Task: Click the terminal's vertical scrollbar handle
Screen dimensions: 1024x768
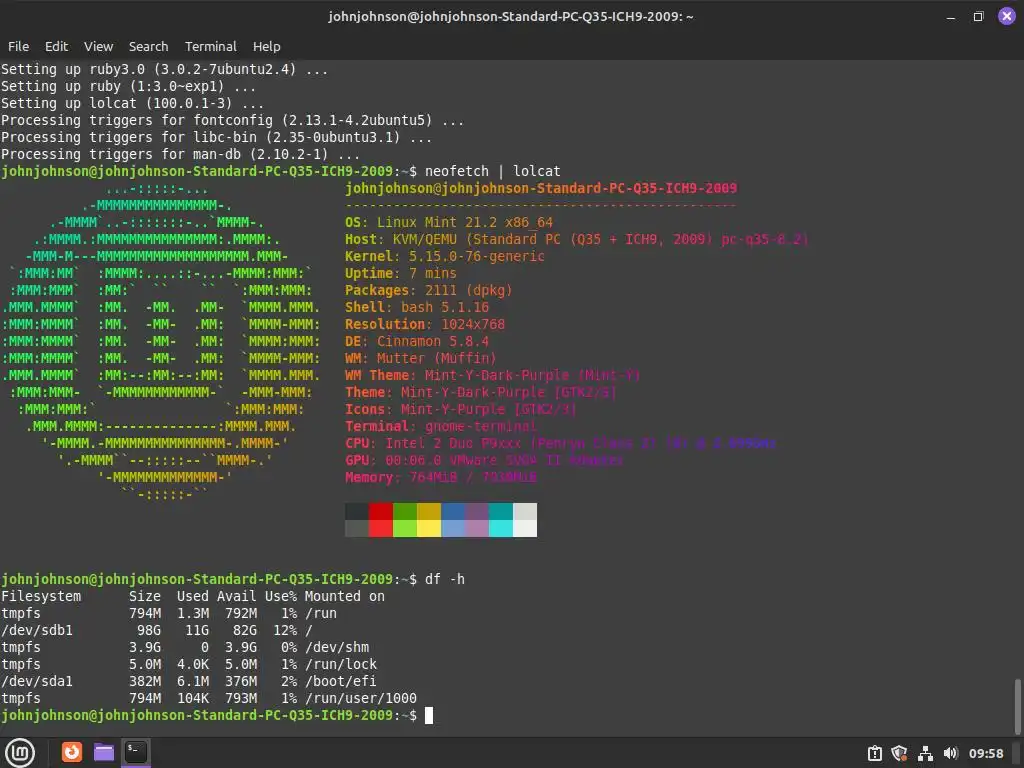Action: pos(1017,707)
